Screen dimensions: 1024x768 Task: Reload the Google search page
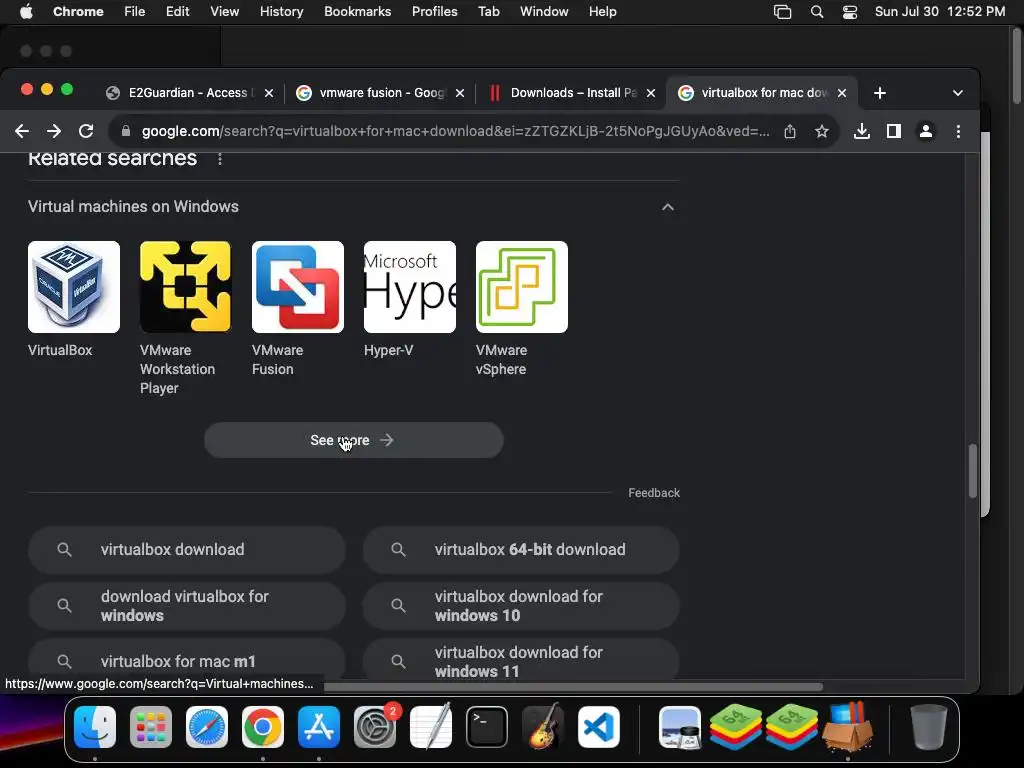point(86,131)
